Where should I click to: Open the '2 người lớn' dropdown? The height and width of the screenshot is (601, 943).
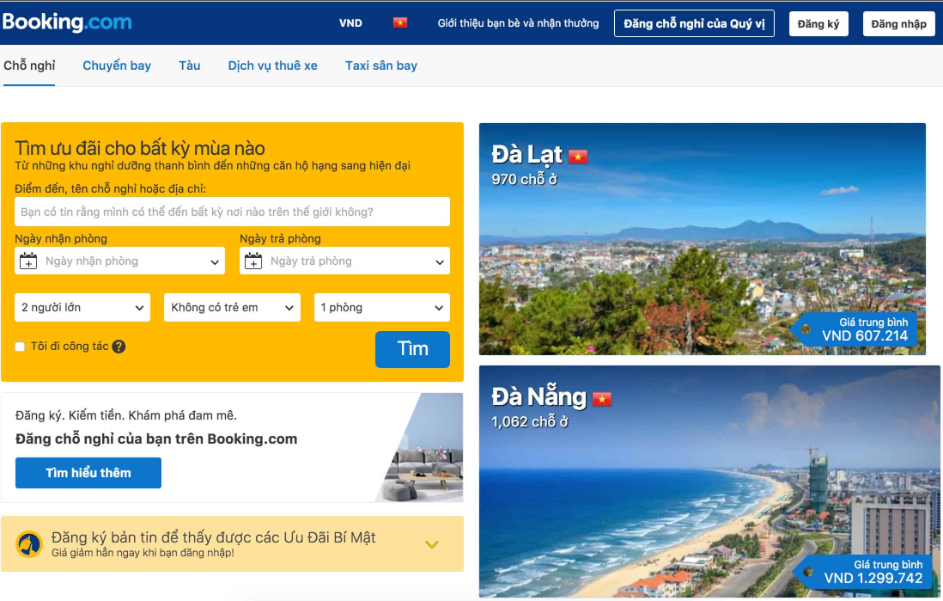pos(82,307)
